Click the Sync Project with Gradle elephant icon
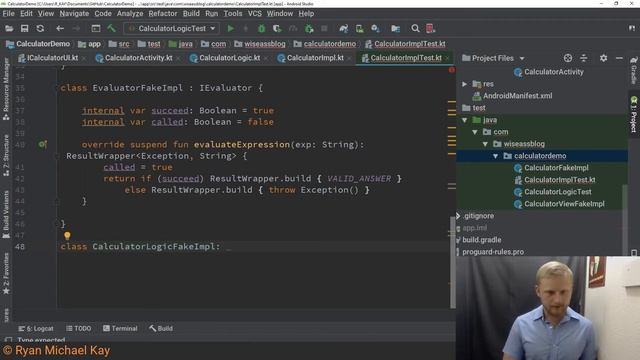 (x=344, y=29)
